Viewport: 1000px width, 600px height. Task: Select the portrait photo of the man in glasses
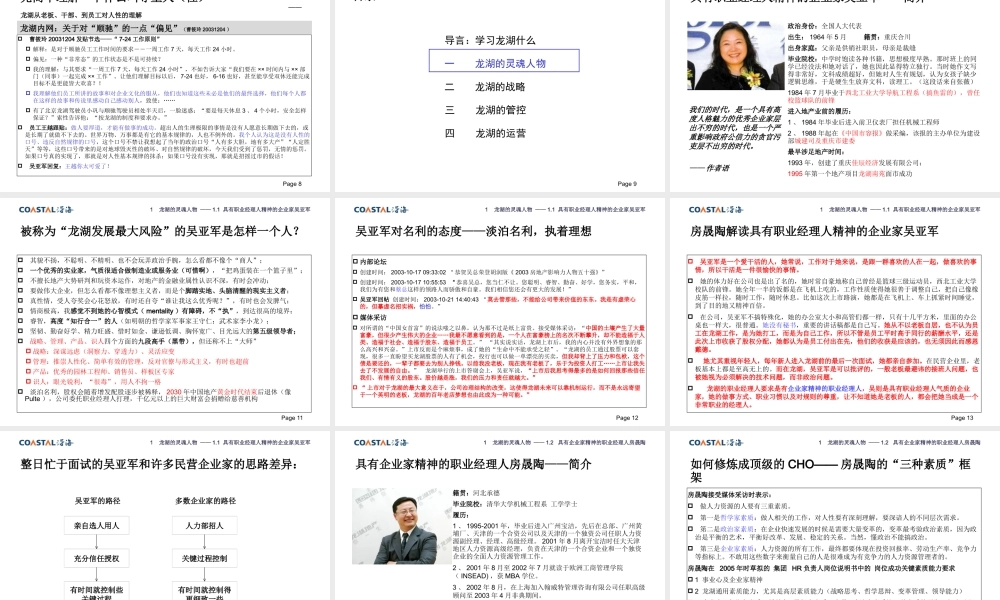400,526
